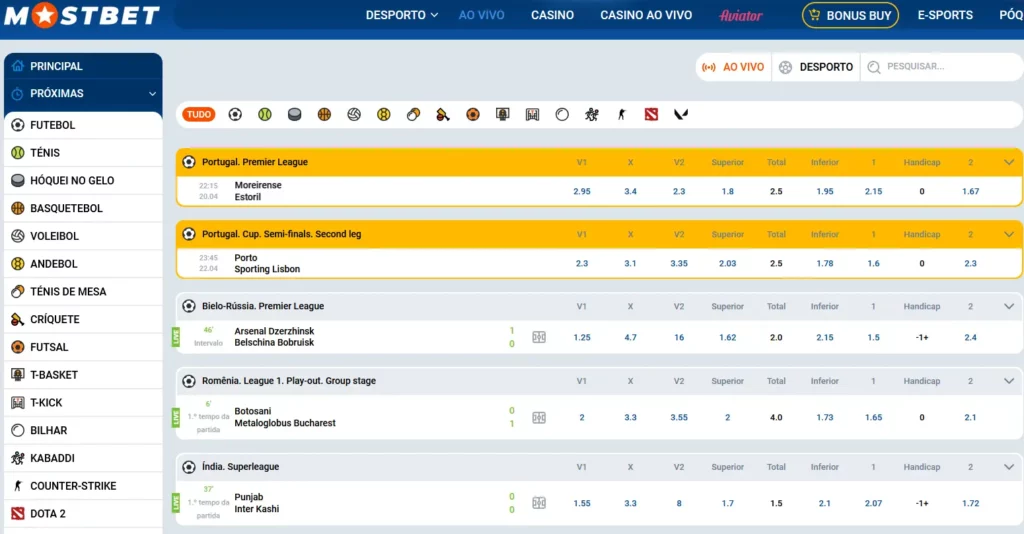The image size is (1024, 534).
Task: Select V2 odds 16 for Belschina Bobruisk
Action: (679, 338)
